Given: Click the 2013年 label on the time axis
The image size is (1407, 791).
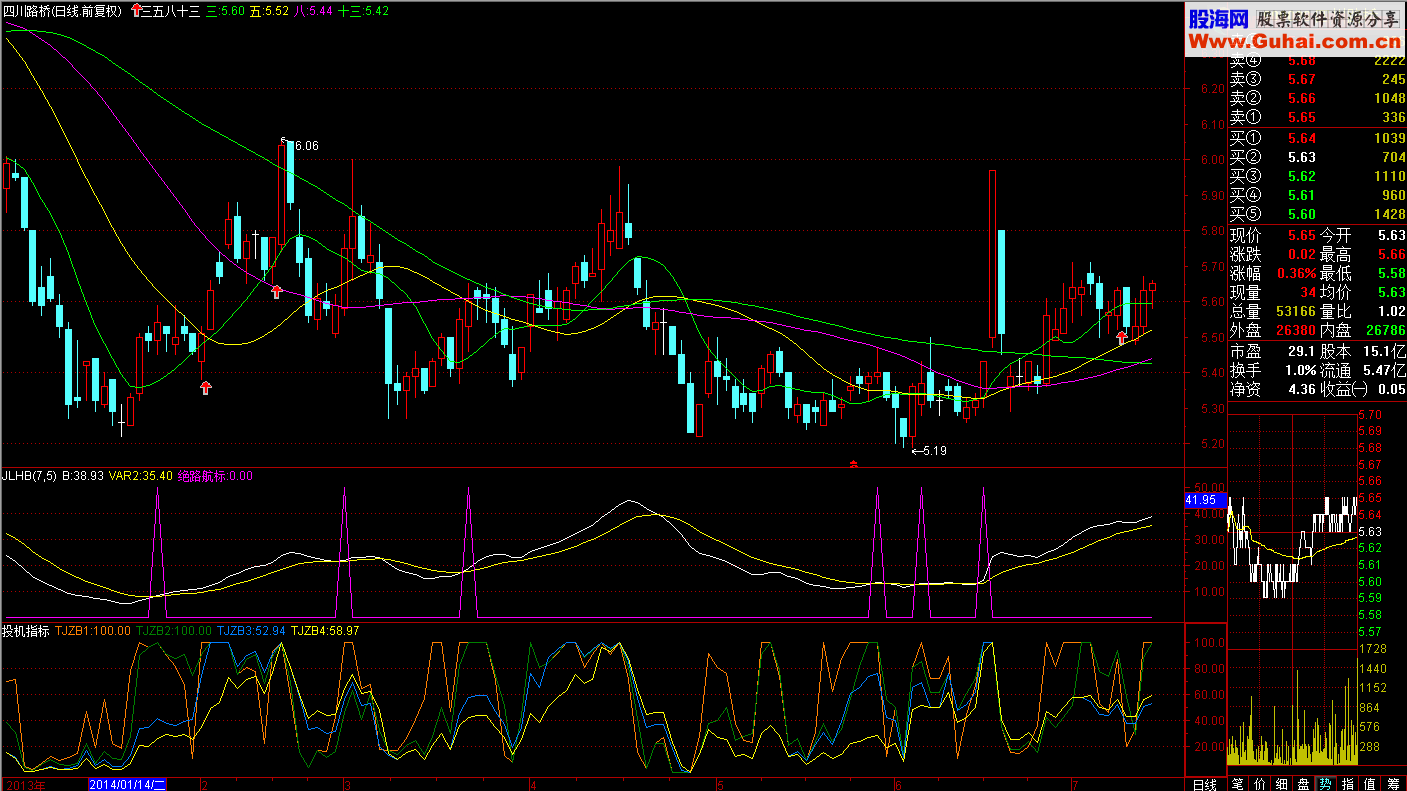Looking at the screenshot, I should [x=25, y=784].
